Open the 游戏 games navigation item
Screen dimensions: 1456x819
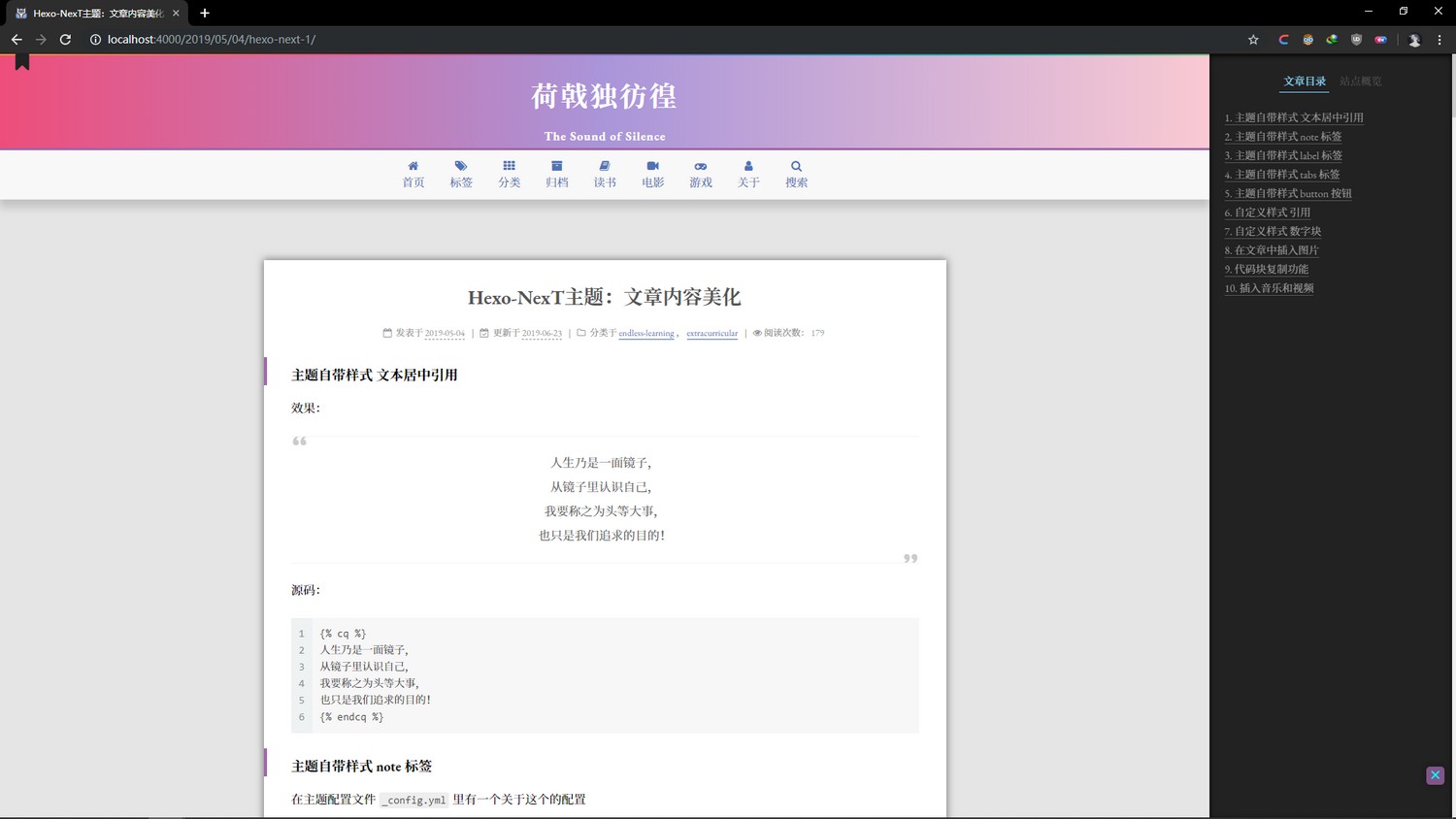(x=701, y=175)
